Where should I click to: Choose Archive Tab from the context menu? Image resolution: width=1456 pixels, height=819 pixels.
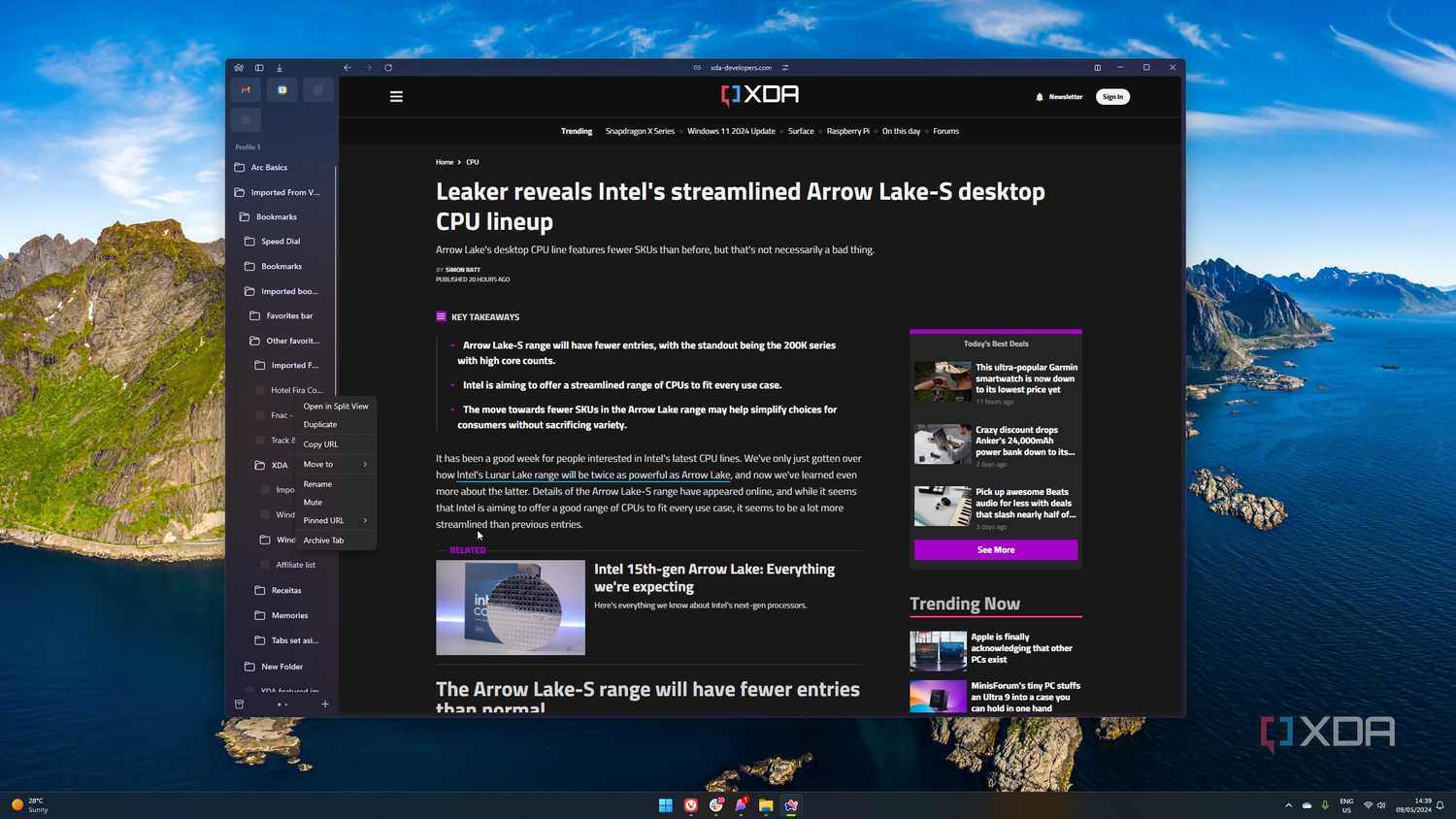(x=336, y=541)
